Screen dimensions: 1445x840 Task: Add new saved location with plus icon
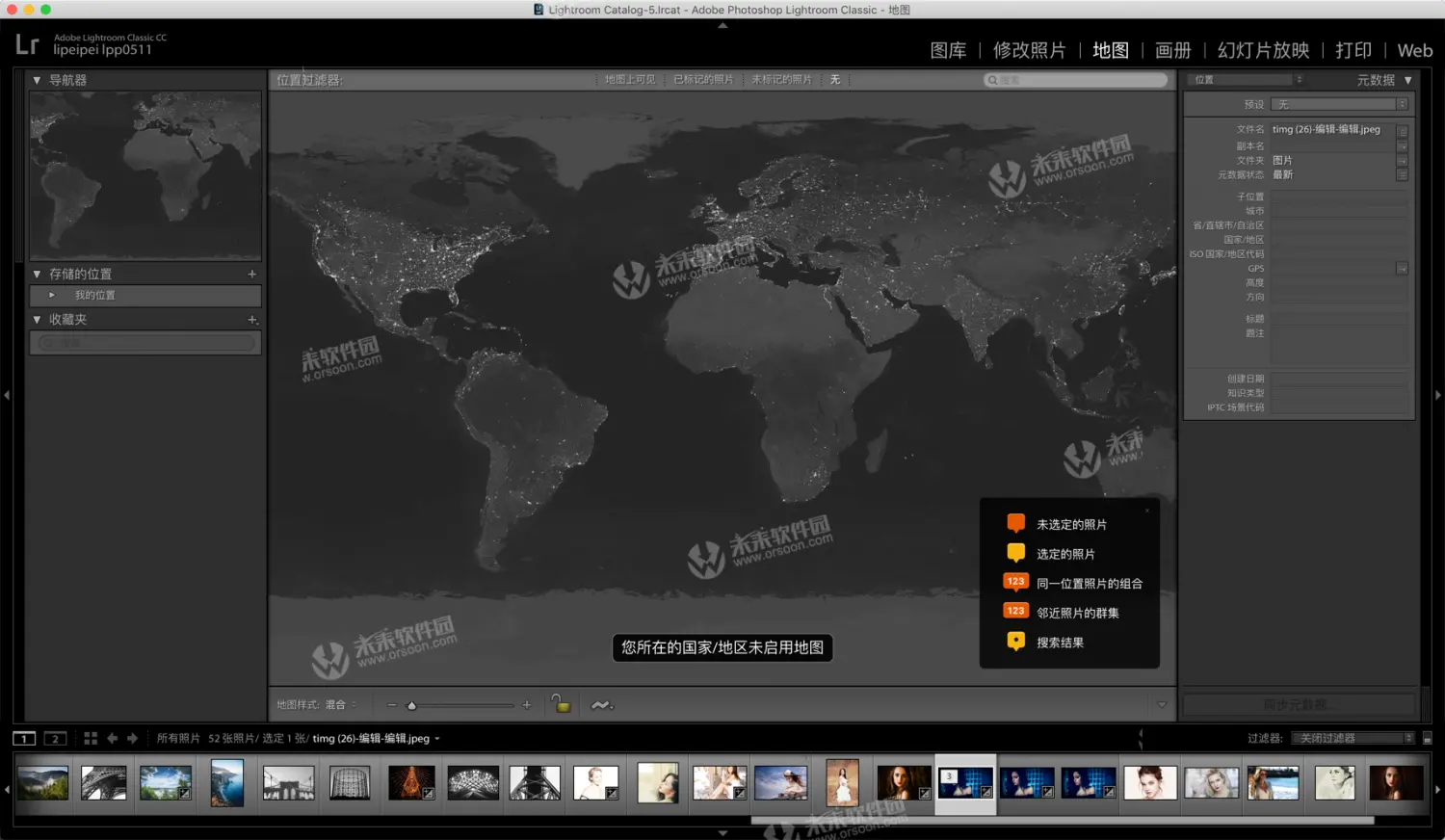click(252, 274)
